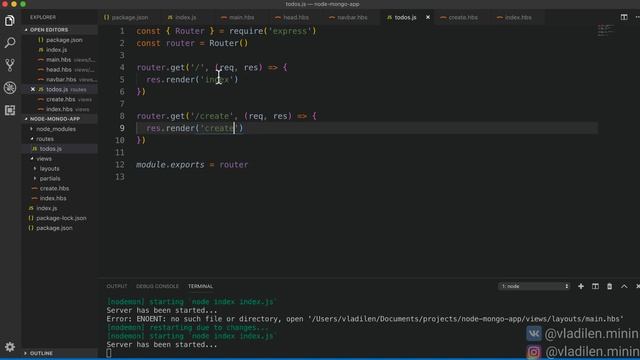The image size is (640, 360).
Task: Click line number 4 in gutter
Action: click(x=122, y=67)
